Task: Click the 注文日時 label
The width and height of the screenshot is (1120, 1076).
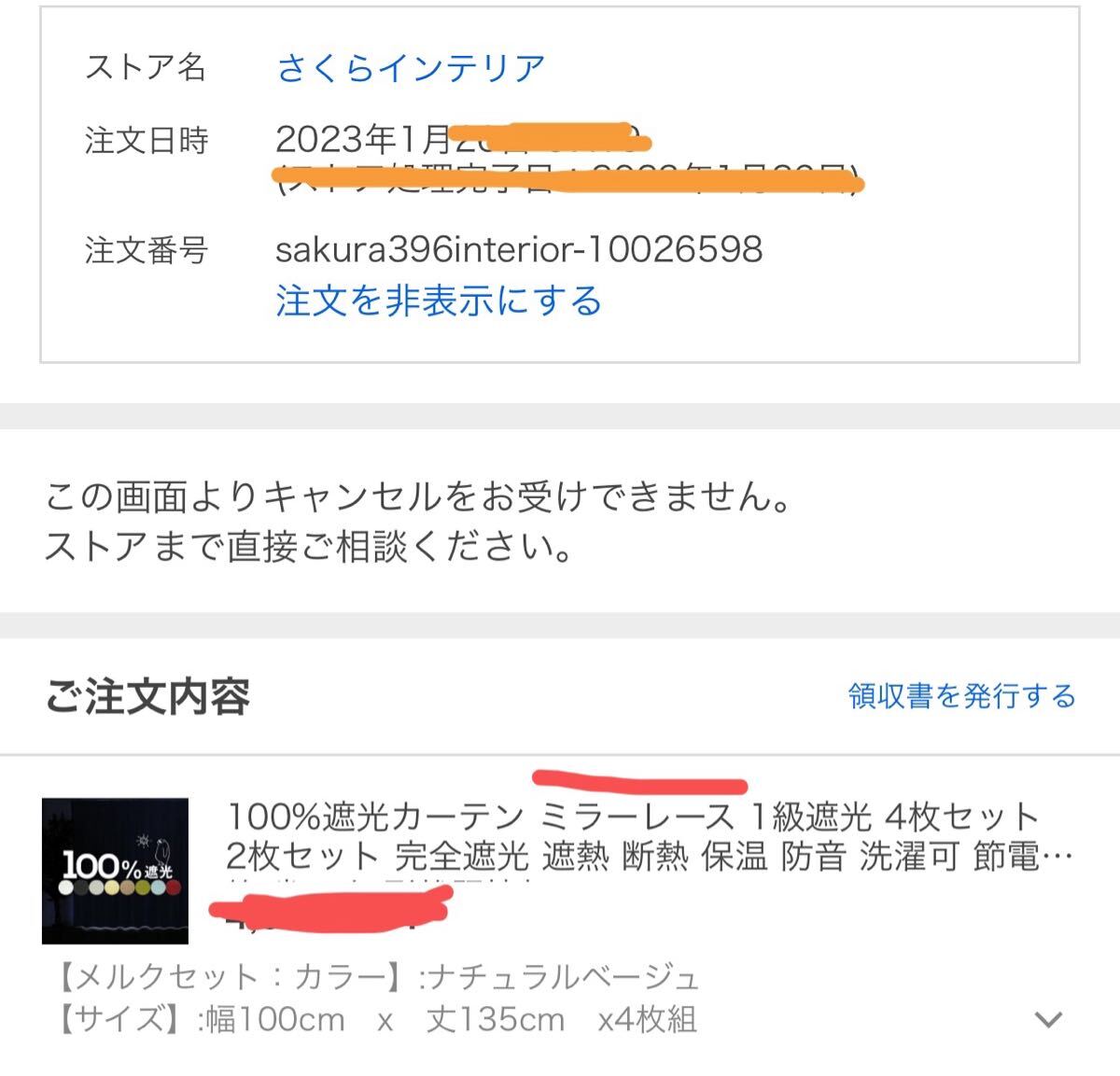Action: click(x=147, y=141)
